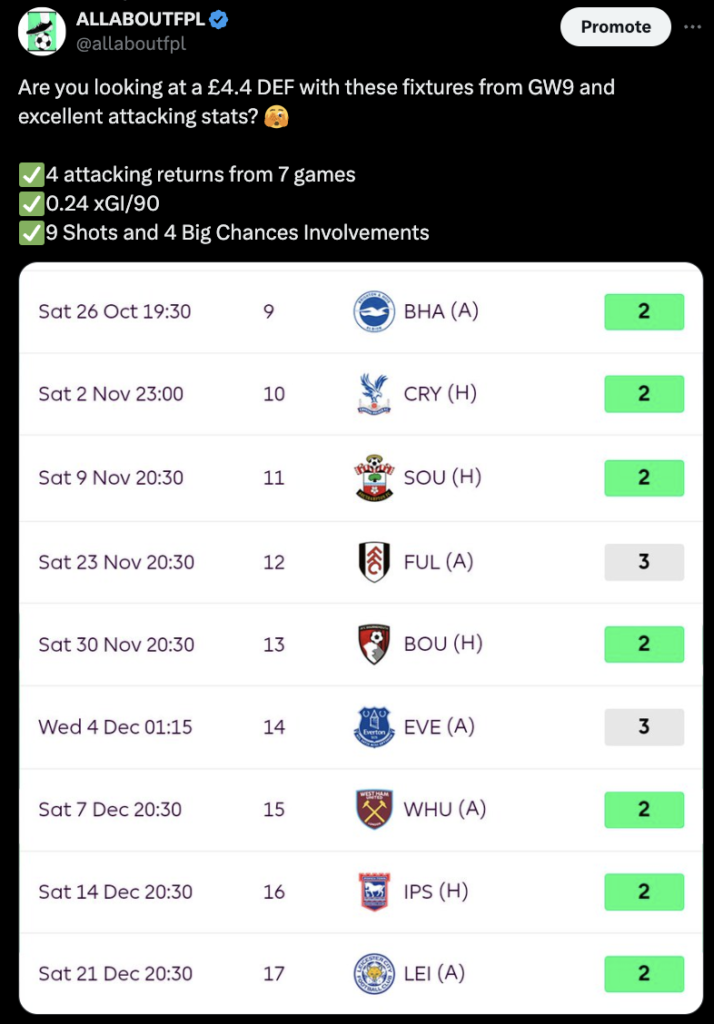Click the green difficulty 2 for BHA
The height and width of the screenshot is (1024, 714).
pyautogui.click(x=644, y=312)
